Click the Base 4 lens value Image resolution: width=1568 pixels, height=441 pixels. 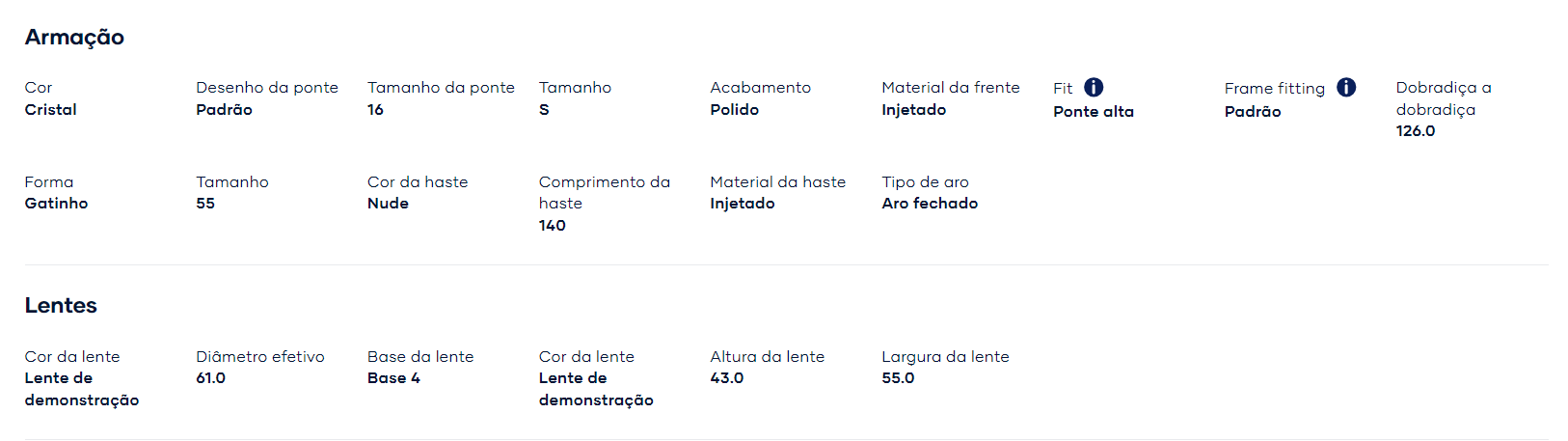(393, 378)
